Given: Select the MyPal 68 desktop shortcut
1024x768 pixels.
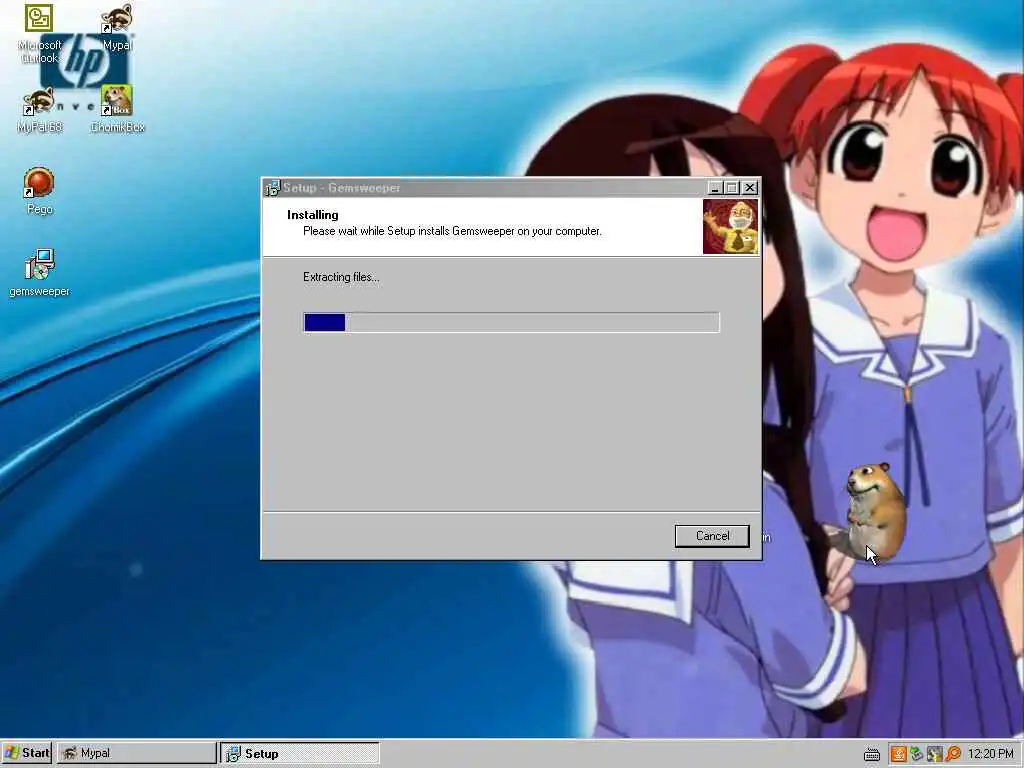Looking at the screenshot, I should coord(39,110).
